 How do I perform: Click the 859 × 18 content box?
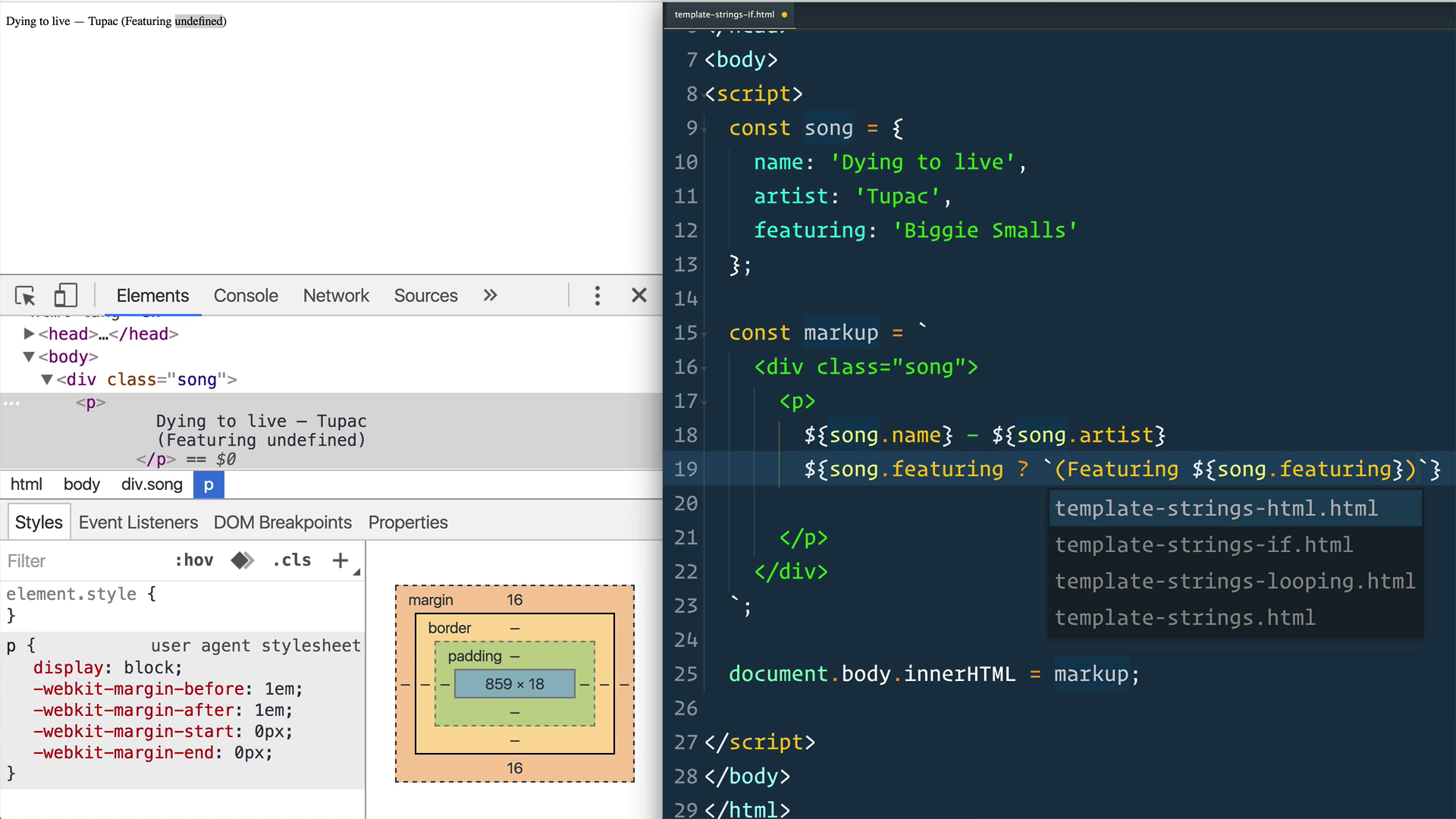click(515, 684)
